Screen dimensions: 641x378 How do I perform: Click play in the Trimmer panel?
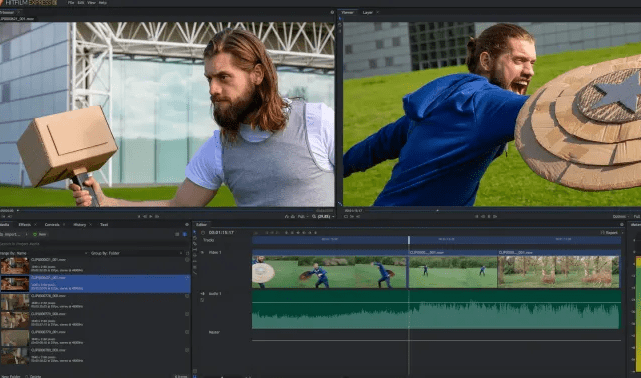pos(151,216)
